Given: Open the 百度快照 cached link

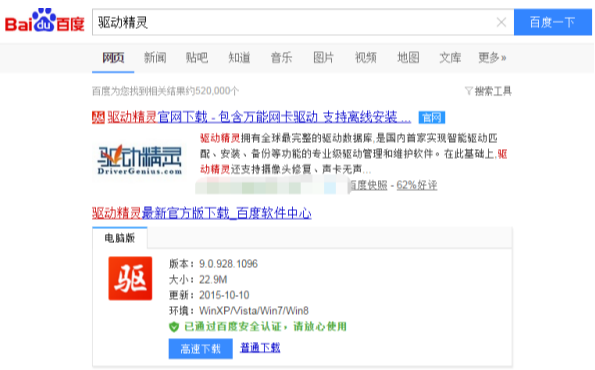Looking at the screenshot, I should click(368, 185).
